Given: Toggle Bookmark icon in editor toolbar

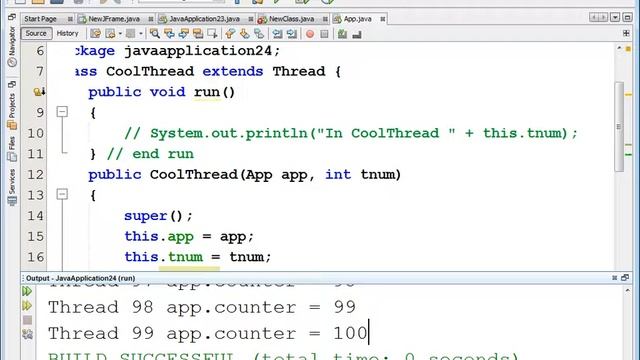Looking at the screenshot, I should [259, 33].
